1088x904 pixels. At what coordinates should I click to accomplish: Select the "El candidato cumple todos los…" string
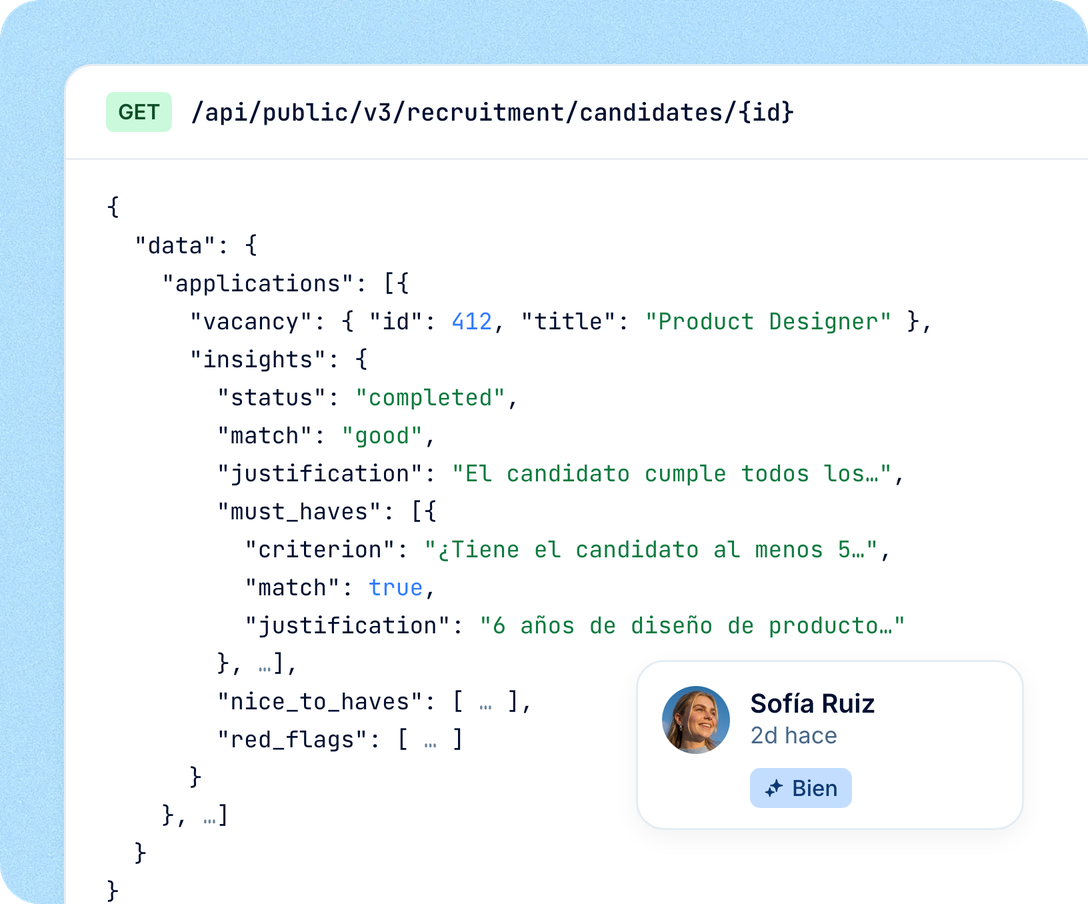pos(672,474)
